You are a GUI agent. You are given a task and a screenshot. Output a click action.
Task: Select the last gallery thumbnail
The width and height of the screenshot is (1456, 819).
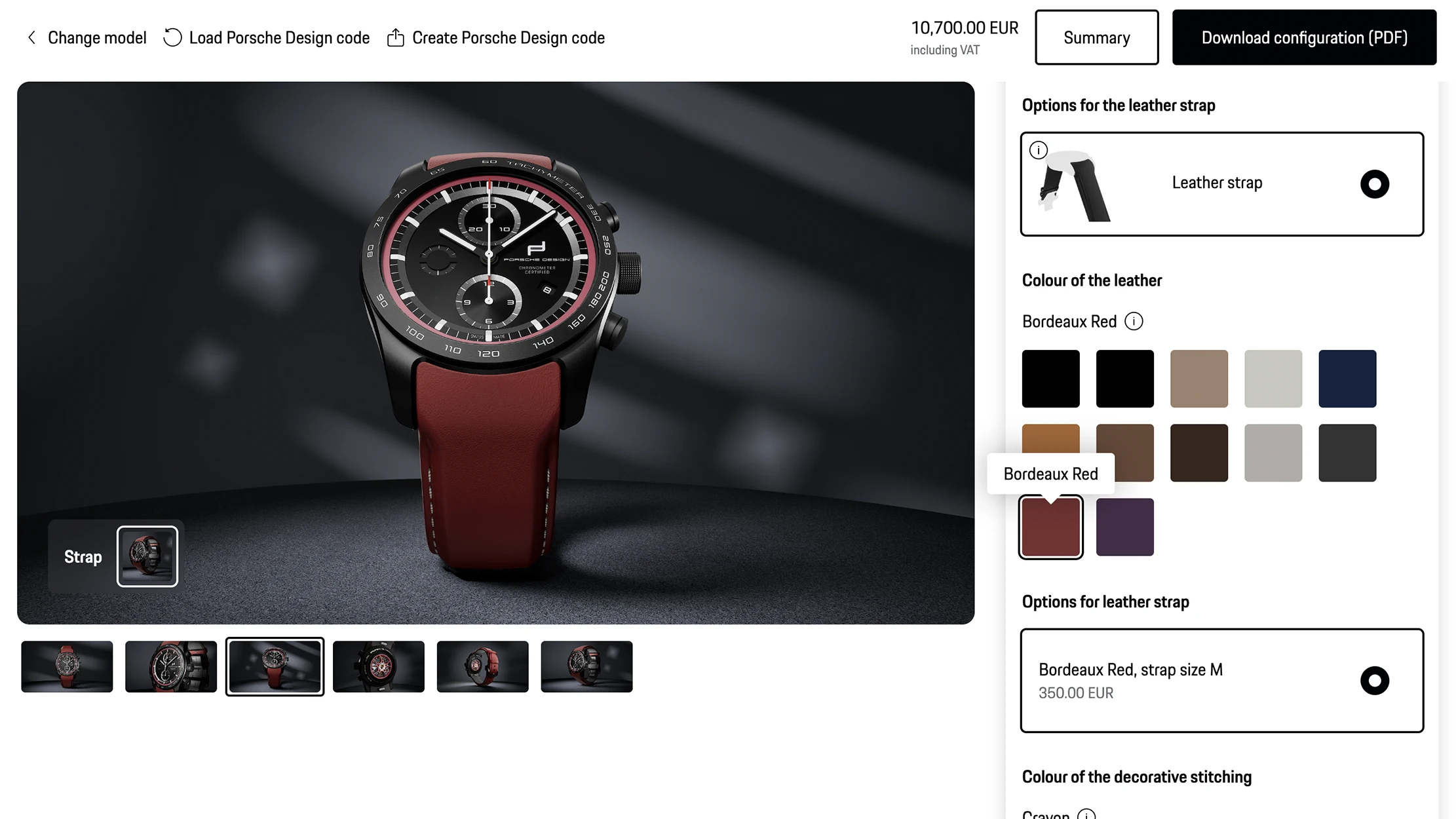(x=586, y=666)
